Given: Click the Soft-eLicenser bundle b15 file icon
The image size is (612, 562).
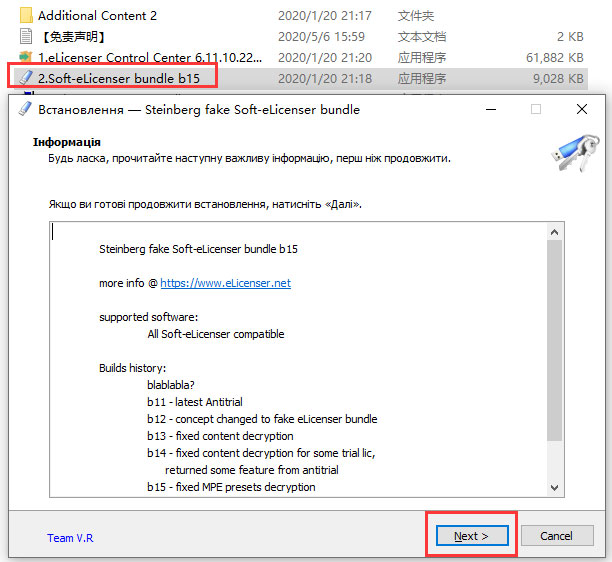Looking at the screenshot, I should pyautogui.click(x=26, y=78).
